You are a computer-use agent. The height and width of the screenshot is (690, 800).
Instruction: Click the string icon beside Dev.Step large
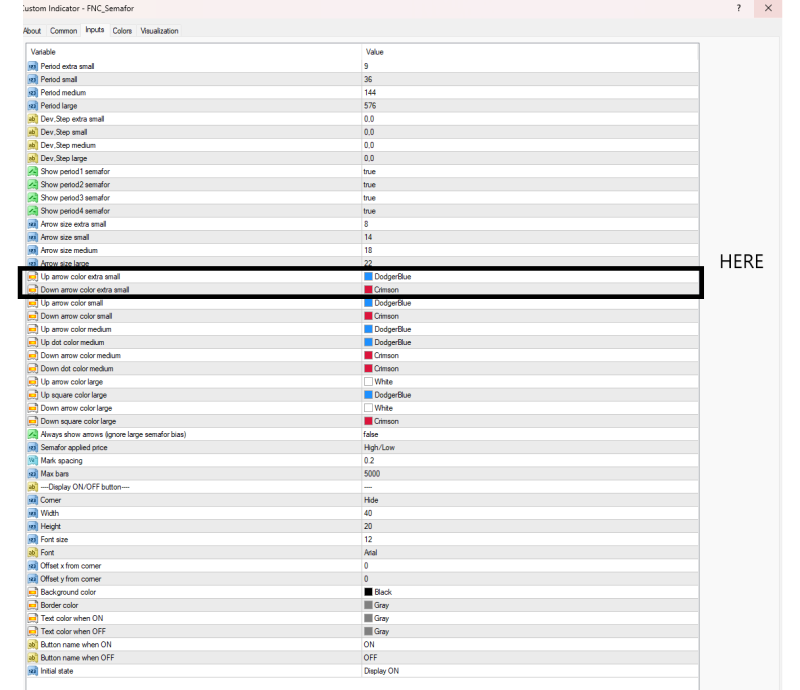(x=33, y=158)
